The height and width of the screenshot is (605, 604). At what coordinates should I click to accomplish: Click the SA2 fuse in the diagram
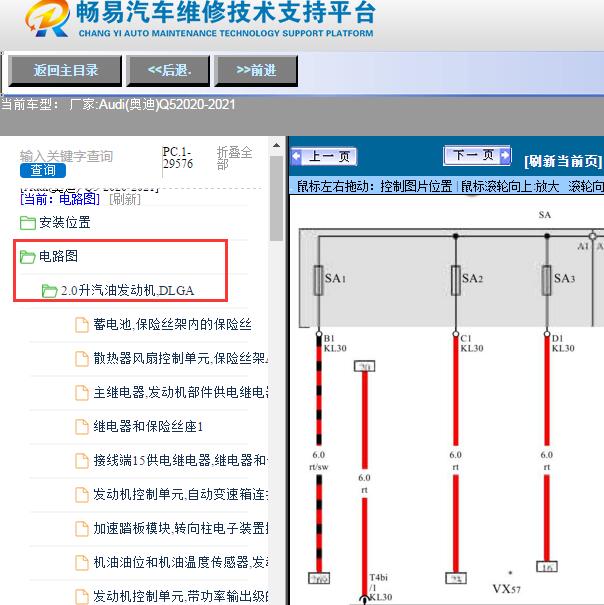click(x=456, y=281)
